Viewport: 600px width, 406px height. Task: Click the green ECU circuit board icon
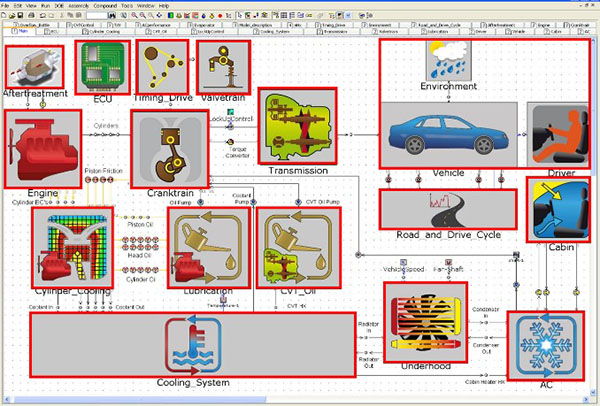[x=103, y=67]
